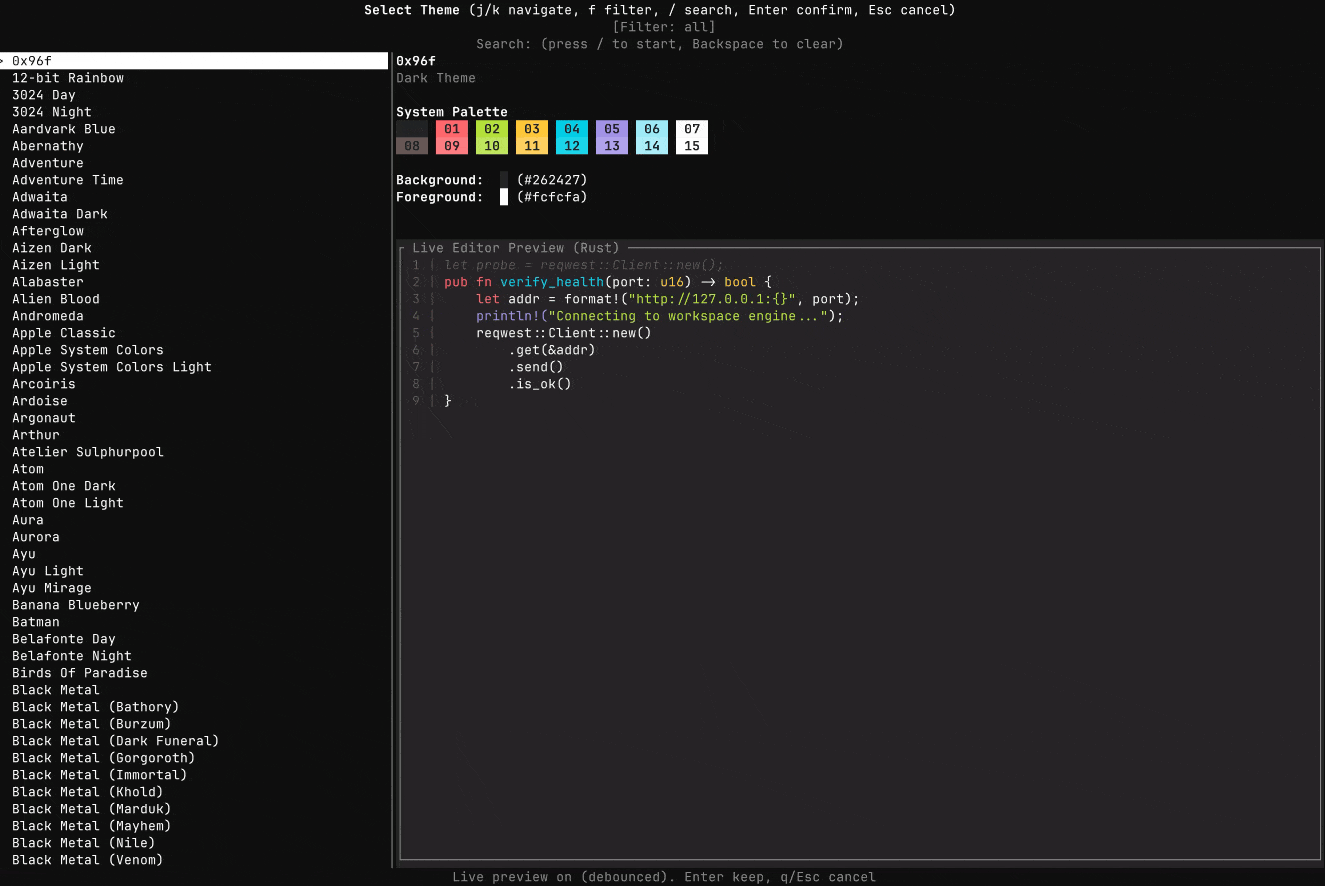Select the Black Metal (Nile) theme

click(84, 843)
